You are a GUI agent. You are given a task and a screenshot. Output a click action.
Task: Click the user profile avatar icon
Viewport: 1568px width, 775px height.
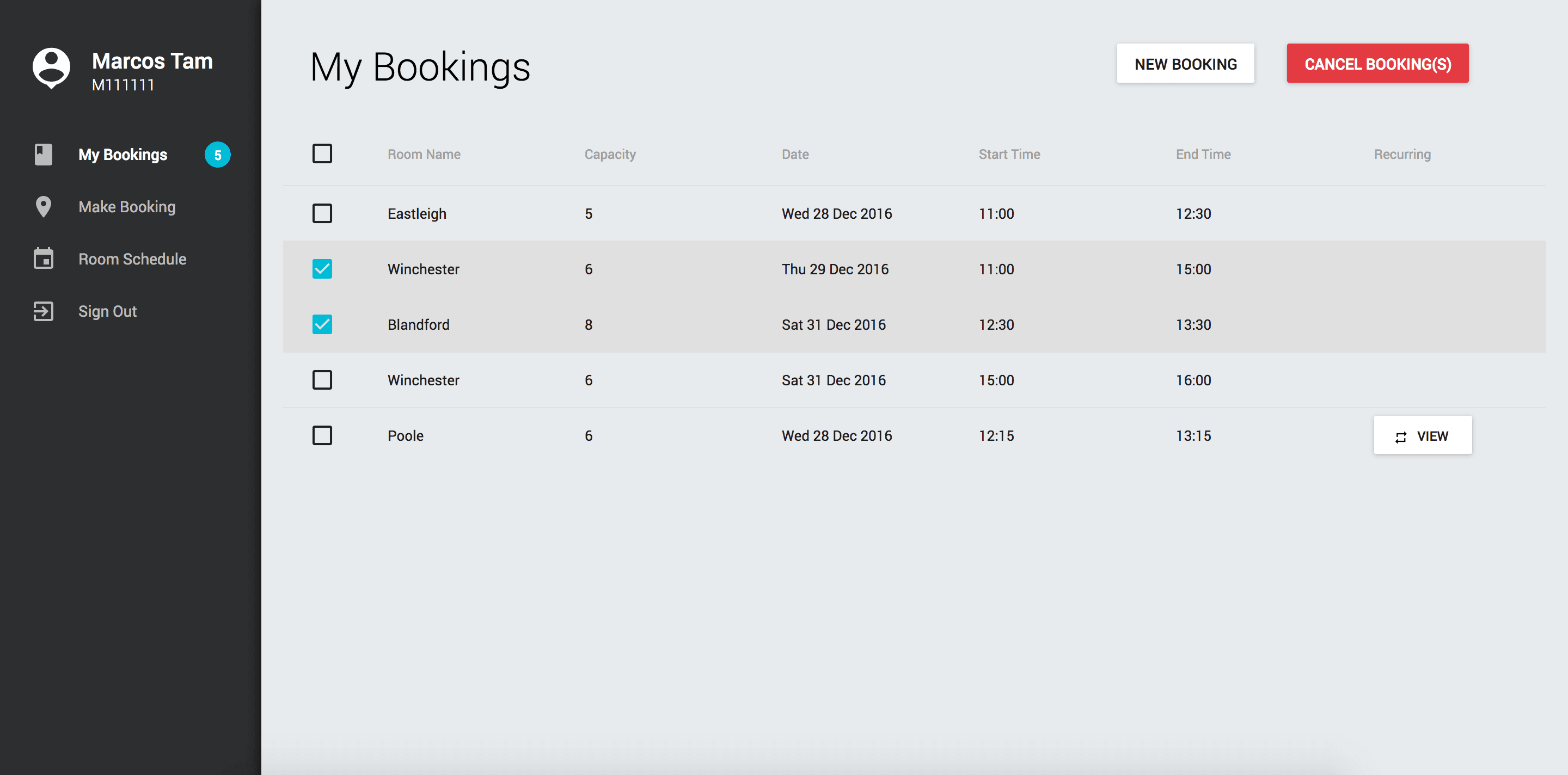click(51, 67)
